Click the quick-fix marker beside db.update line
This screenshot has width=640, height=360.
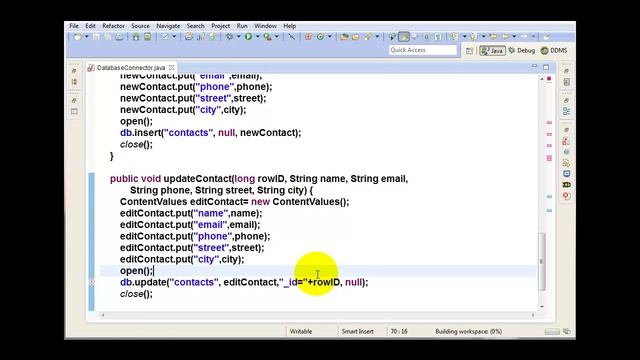coord(92,282)
